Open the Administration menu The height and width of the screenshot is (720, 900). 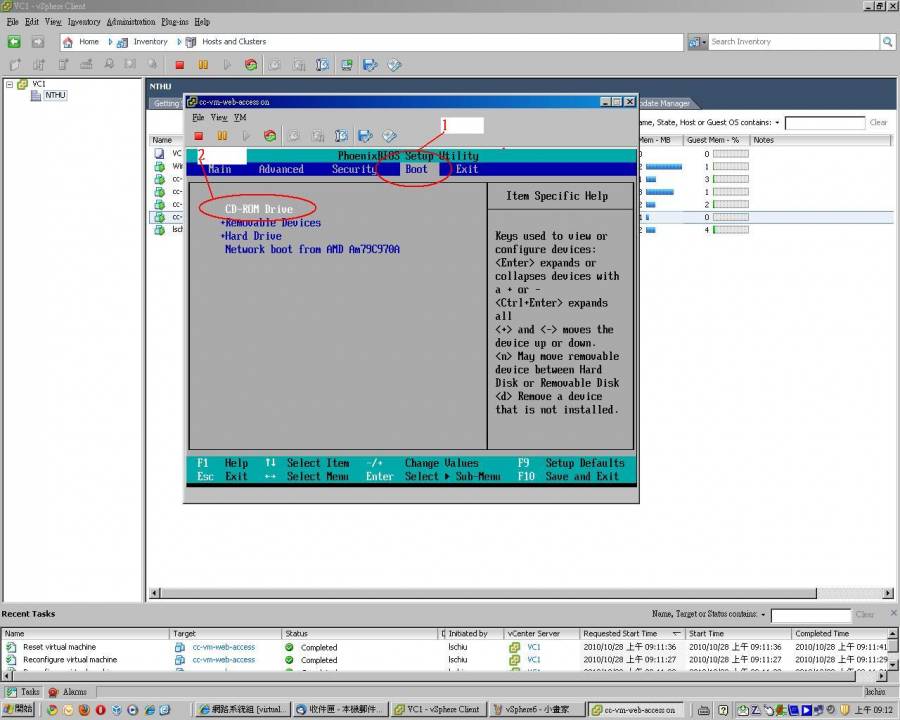coord(131,21)
